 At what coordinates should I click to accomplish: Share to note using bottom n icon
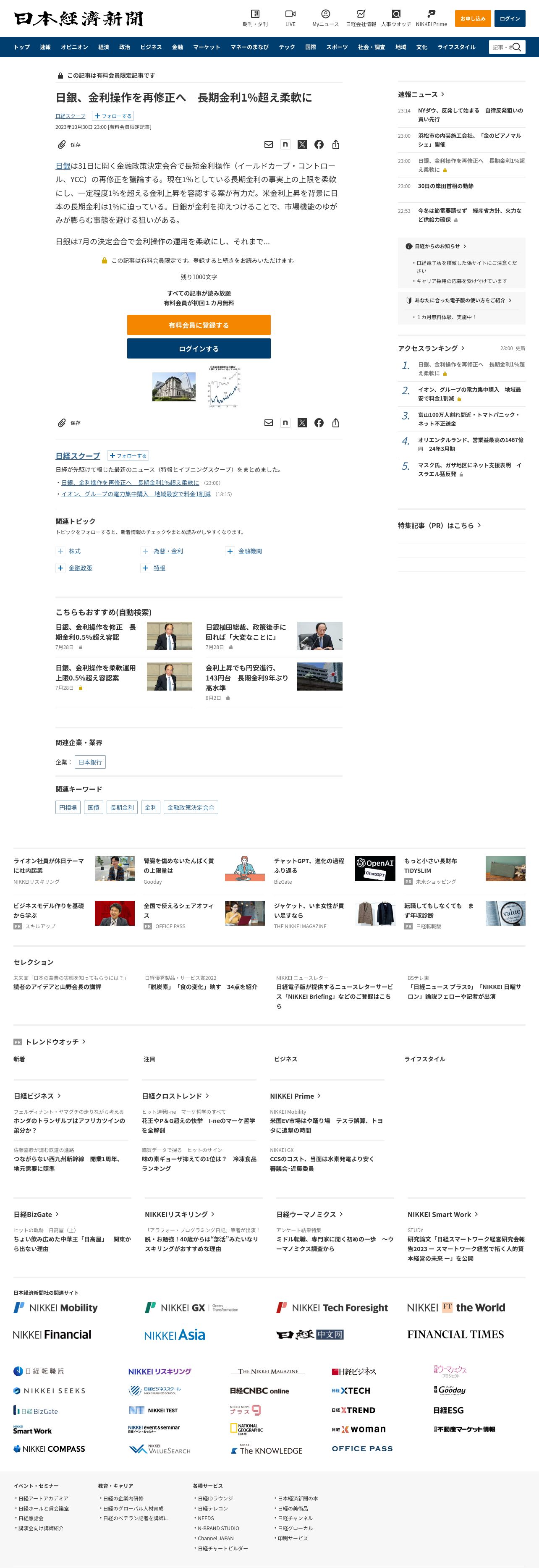click(x=285, y=422)
